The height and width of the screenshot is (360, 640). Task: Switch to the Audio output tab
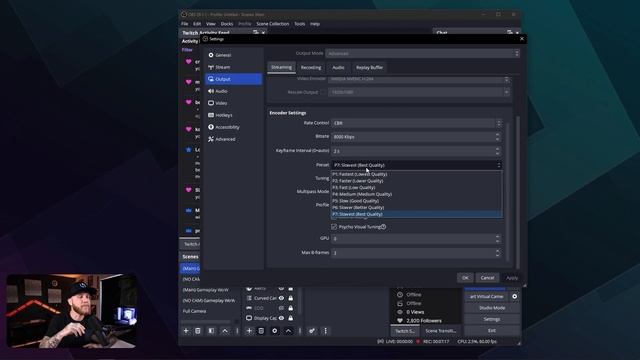click(x=338, y=67)
